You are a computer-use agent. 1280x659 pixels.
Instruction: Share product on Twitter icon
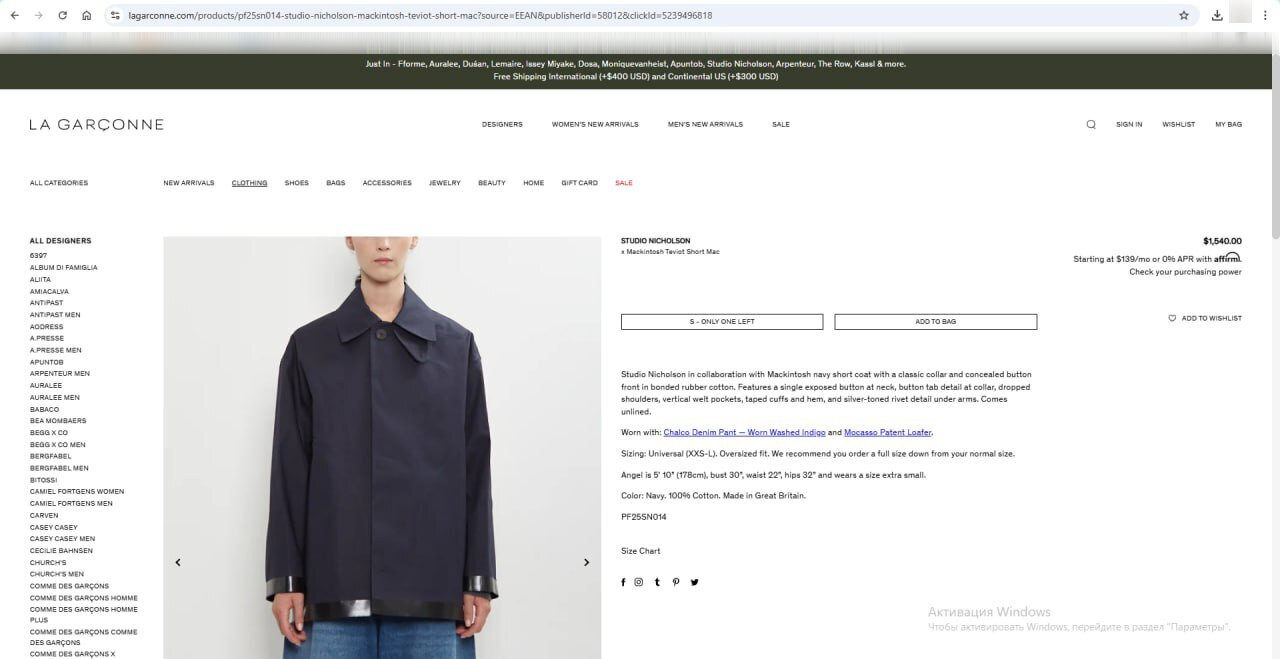[694, 582]
